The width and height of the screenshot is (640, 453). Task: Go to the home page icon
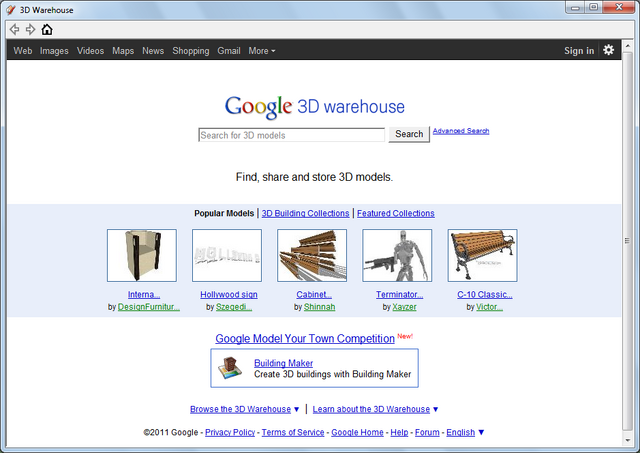pos(47,29)
